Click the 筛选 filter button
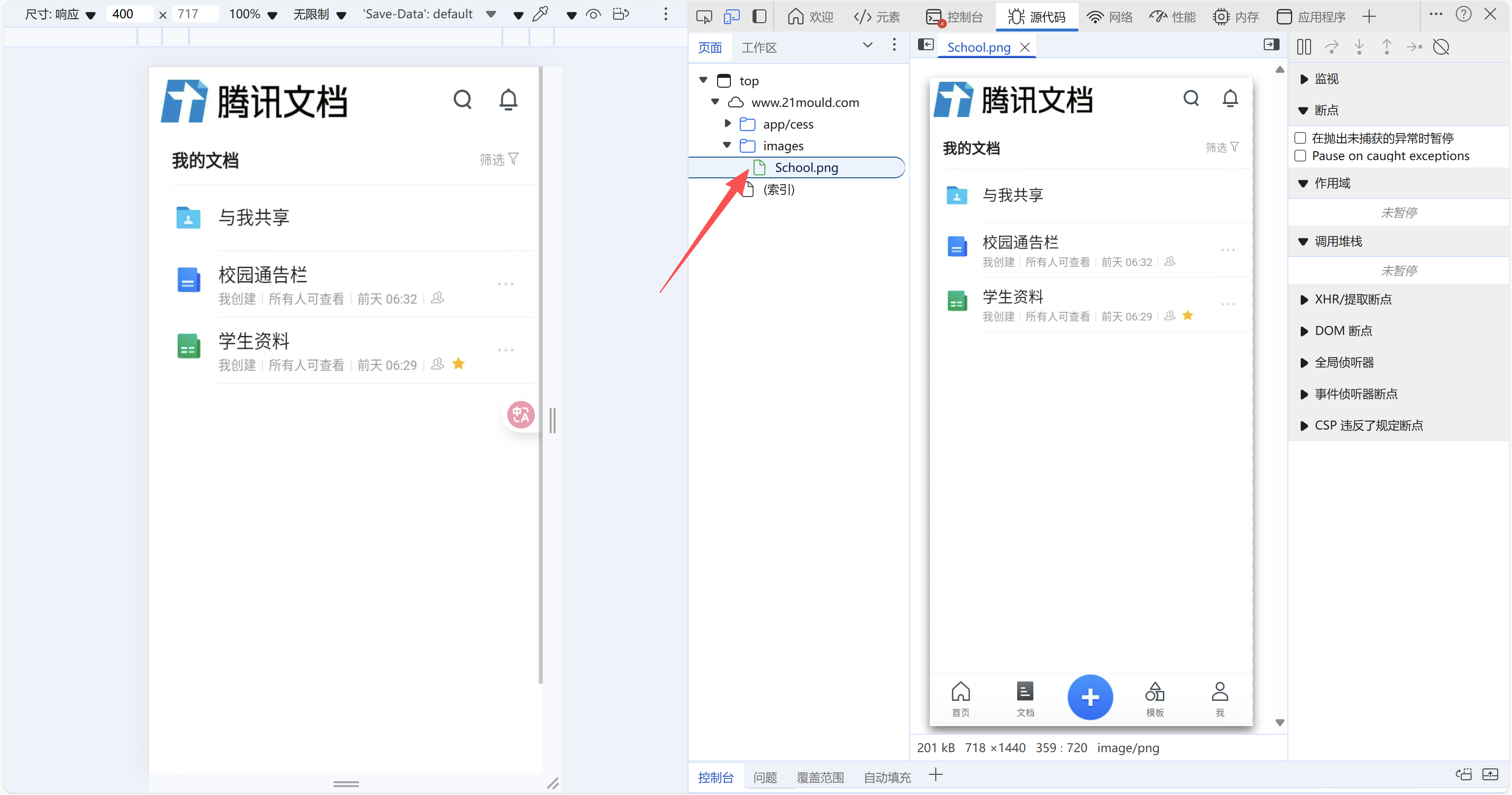 click(498, 160)
